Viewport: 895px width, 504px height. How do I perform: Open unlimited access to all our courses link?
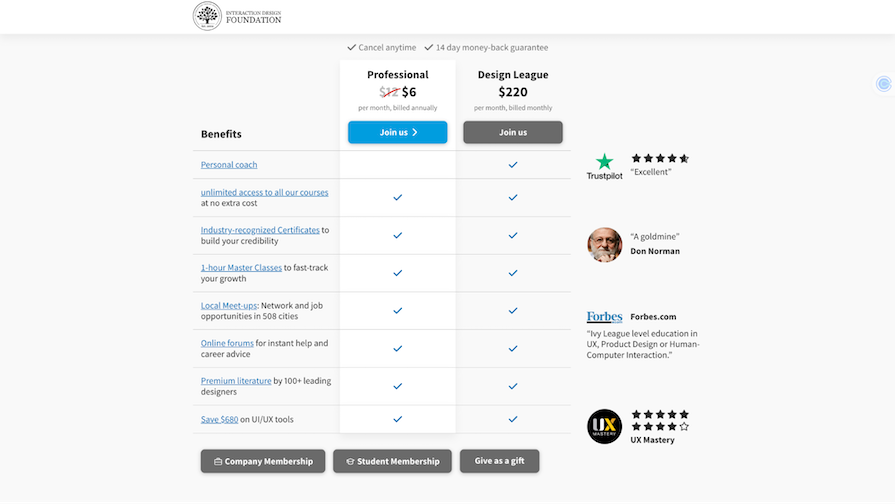point(264,192)
